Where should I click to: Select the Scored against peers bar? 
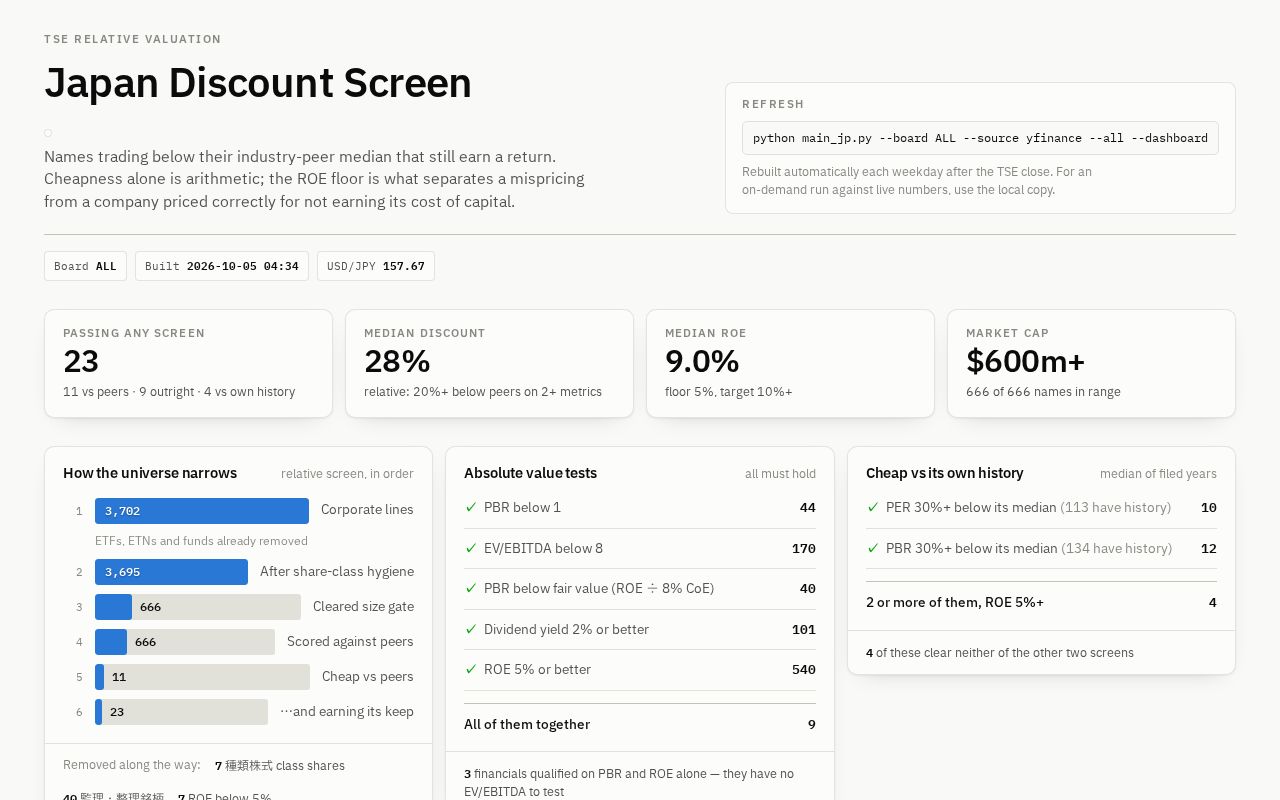tap(185, 642)
